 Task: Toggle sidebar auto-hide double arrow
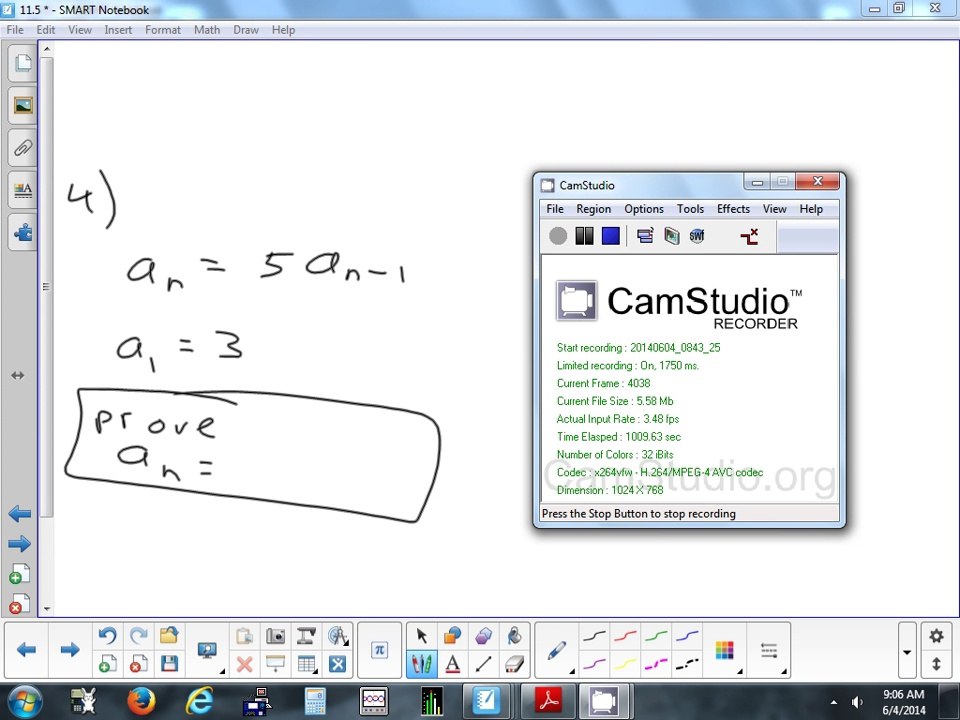coord(18,375)
